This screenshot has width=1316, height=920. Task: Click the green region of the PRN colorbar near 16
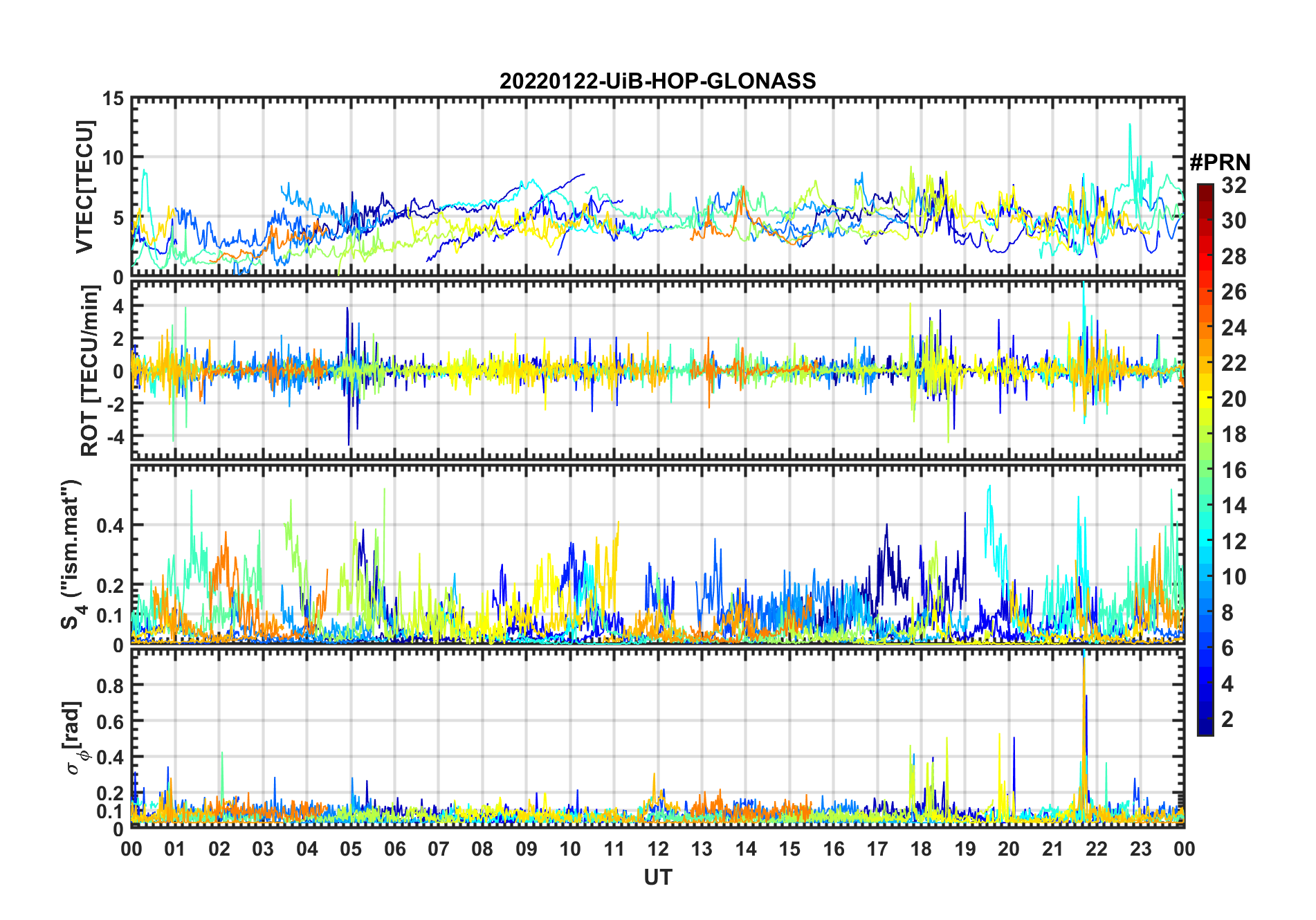(x=1205, y=470)
